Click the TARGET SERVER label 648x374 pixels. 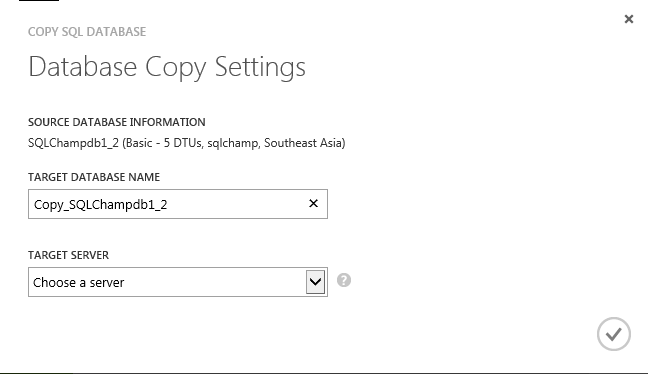(x=69, y=255)
